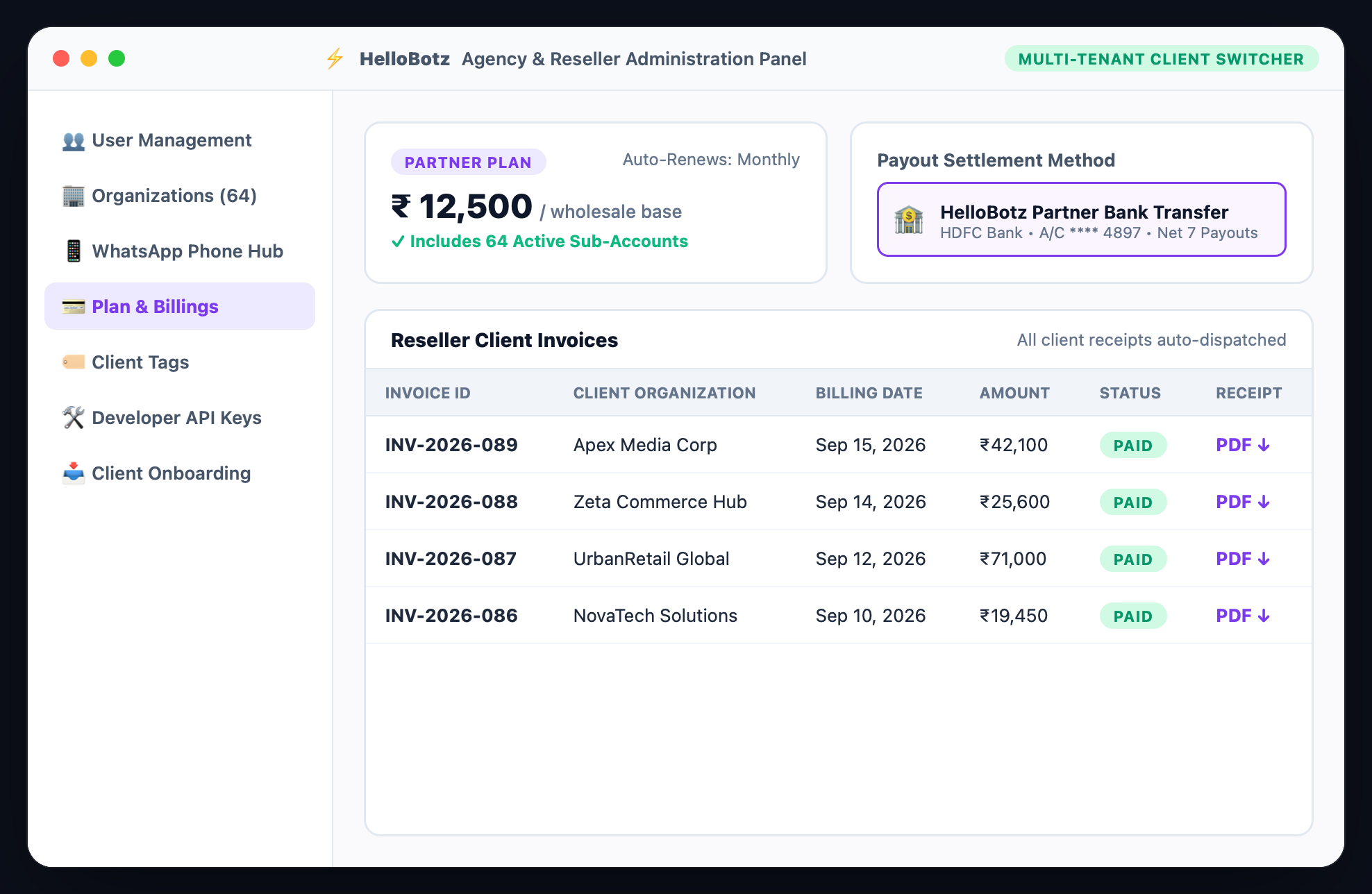Click the Client Tags label icon

[73, 362]
